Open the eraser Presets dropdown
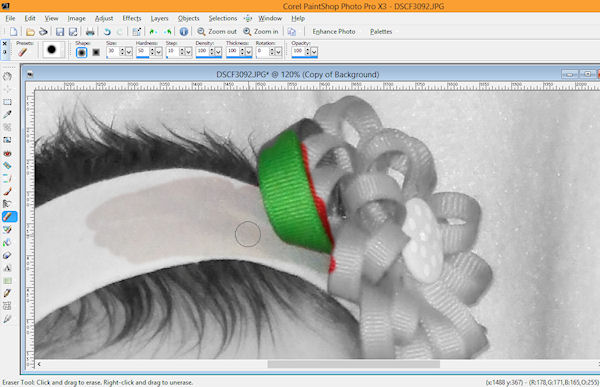Image resolution: width=600 pixels, height=387 pixels. pos(23,52)
